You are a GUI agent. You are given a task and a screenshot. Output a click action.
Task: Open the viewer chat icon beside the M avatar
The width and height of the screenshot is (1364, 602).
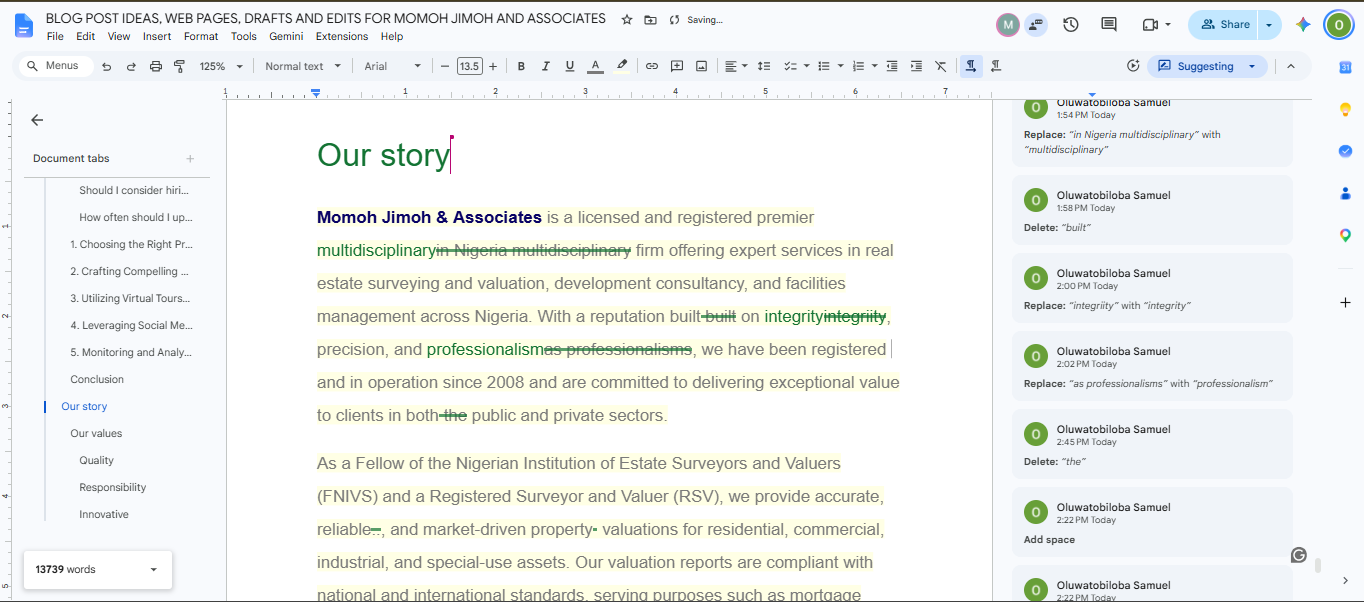point(1036,25)
